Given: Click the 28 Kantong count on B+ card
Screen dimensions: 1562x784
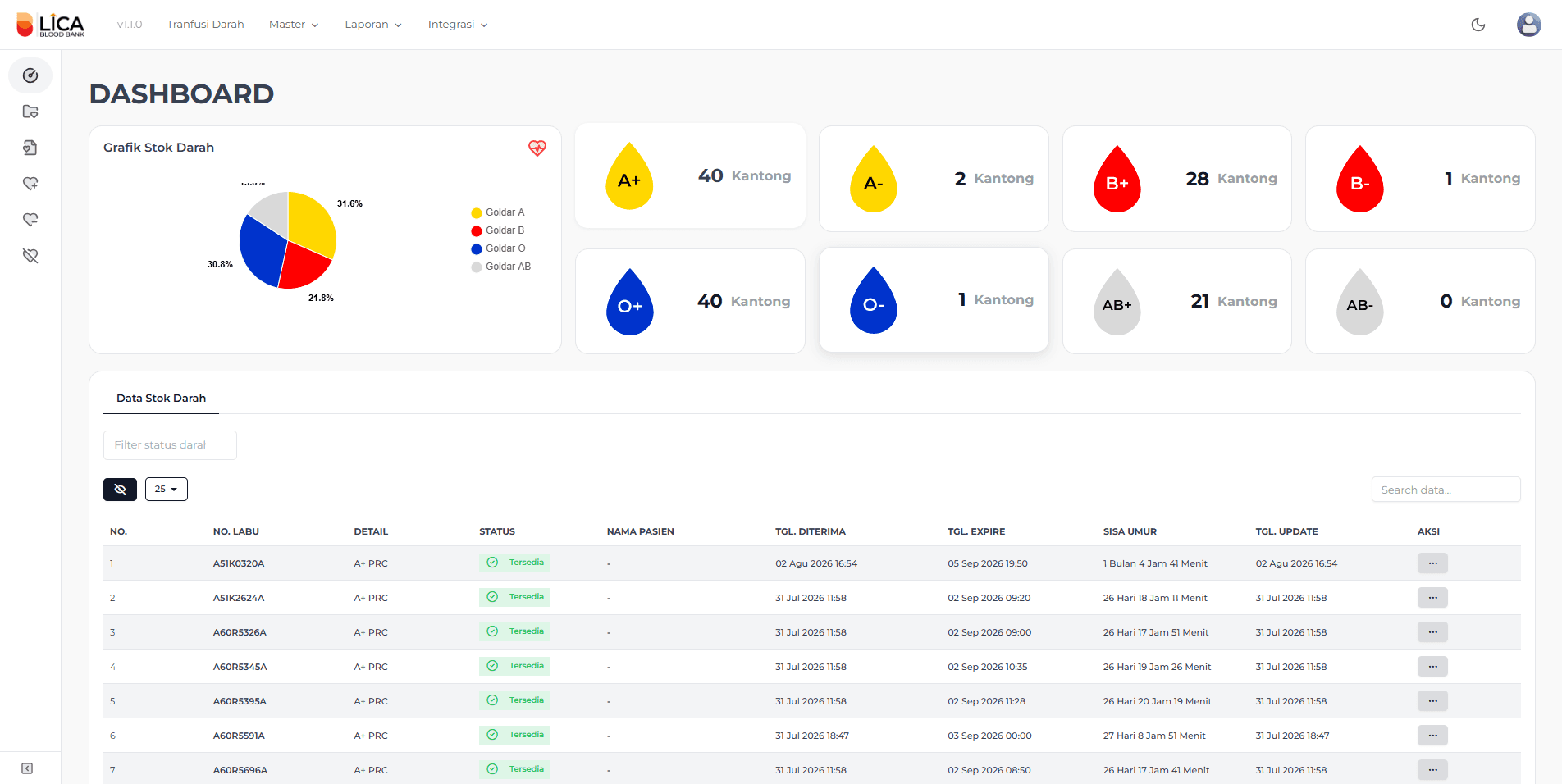Looking at the screenshot, I should pyautogui.click(x=1231, y=178).
